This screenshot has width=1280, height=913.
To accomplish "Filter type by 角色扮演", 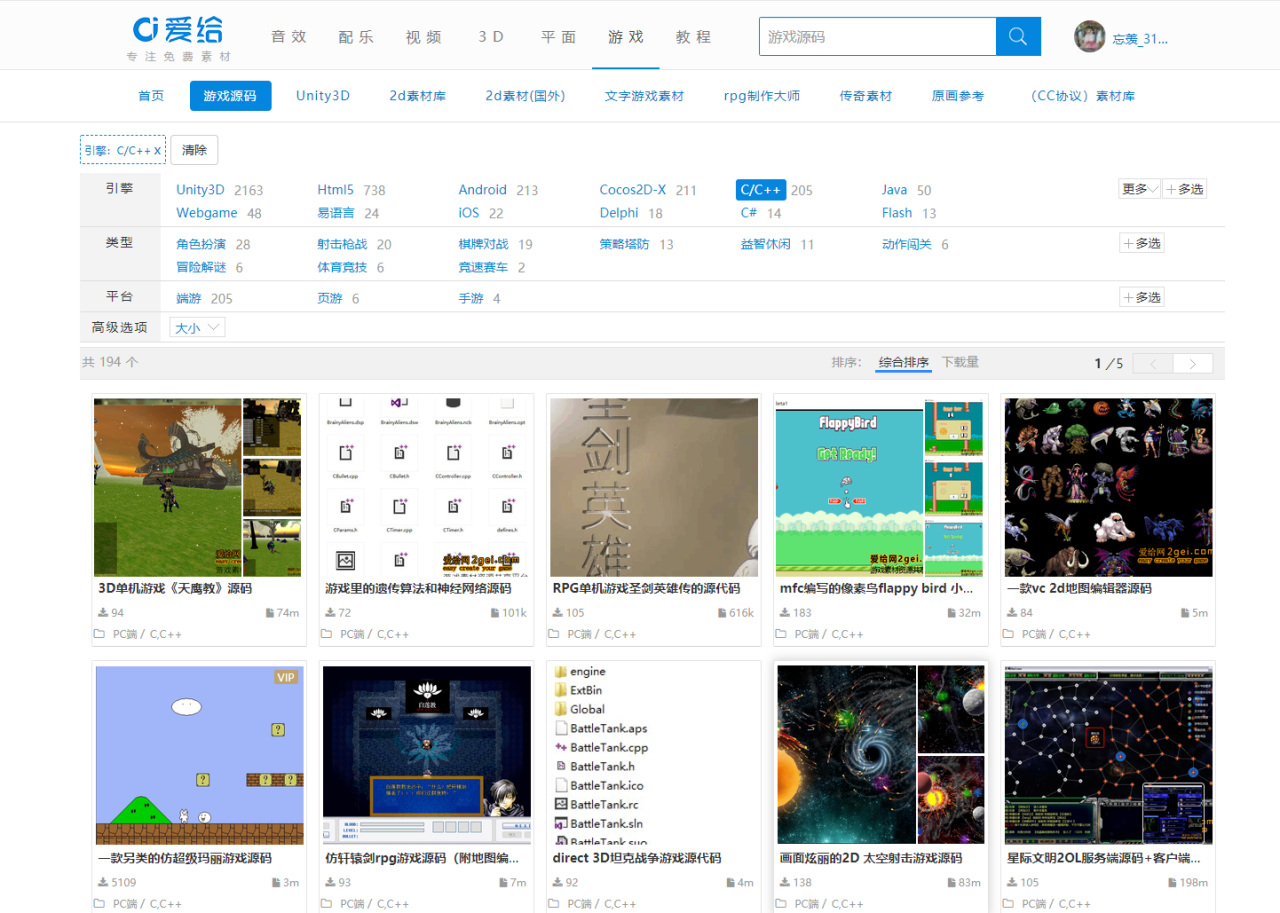I will point(201,244).
